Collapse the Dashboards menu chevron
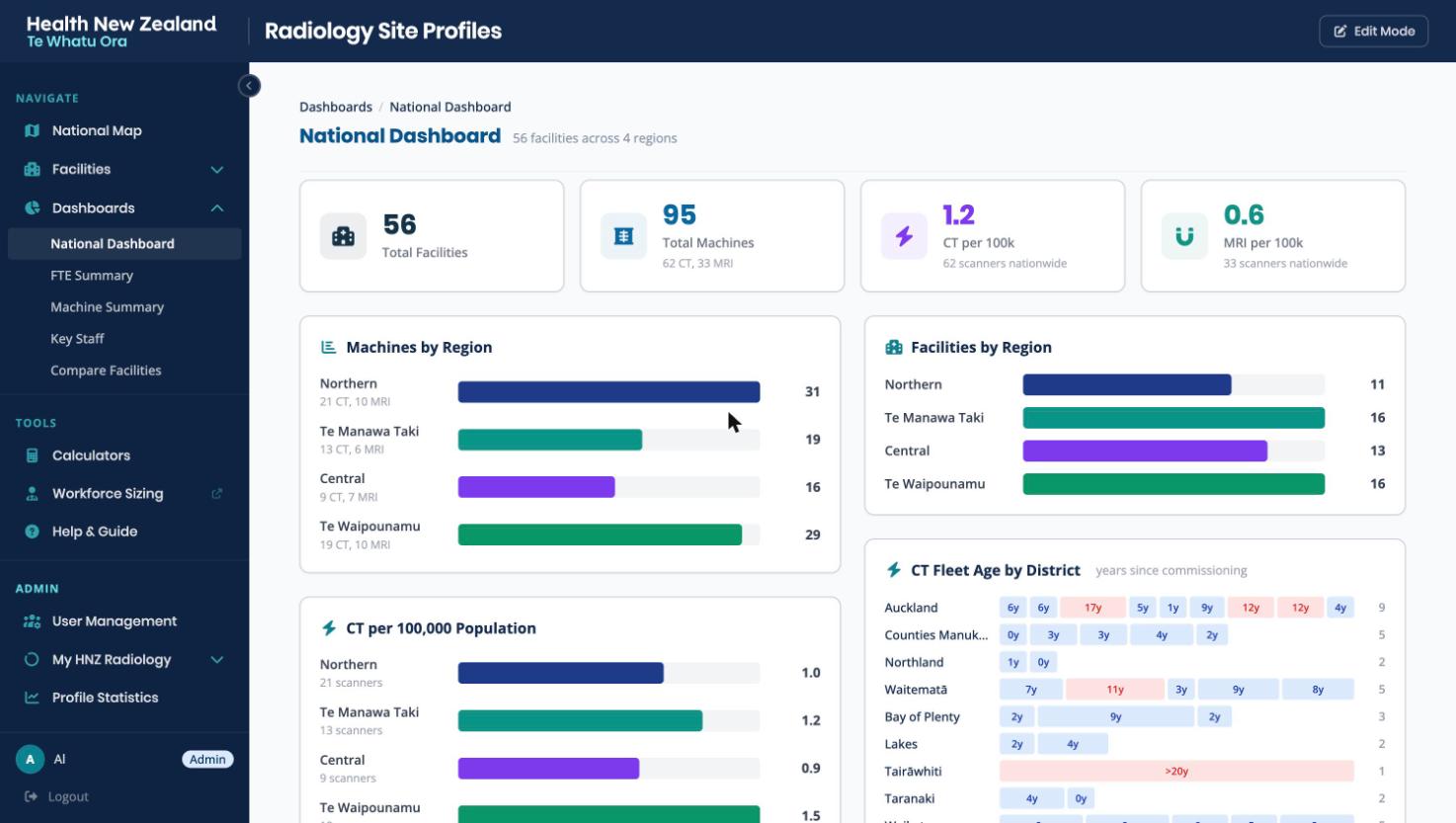Screen dimensions: 1456x823 click(x=217, y=208)
